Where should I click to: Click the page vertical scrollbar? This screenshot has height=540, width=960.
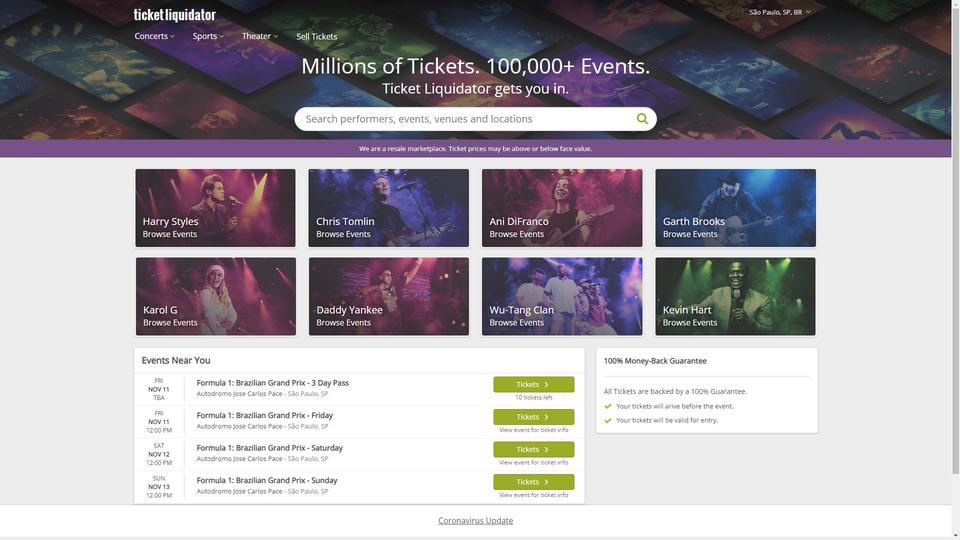point(955,239)
